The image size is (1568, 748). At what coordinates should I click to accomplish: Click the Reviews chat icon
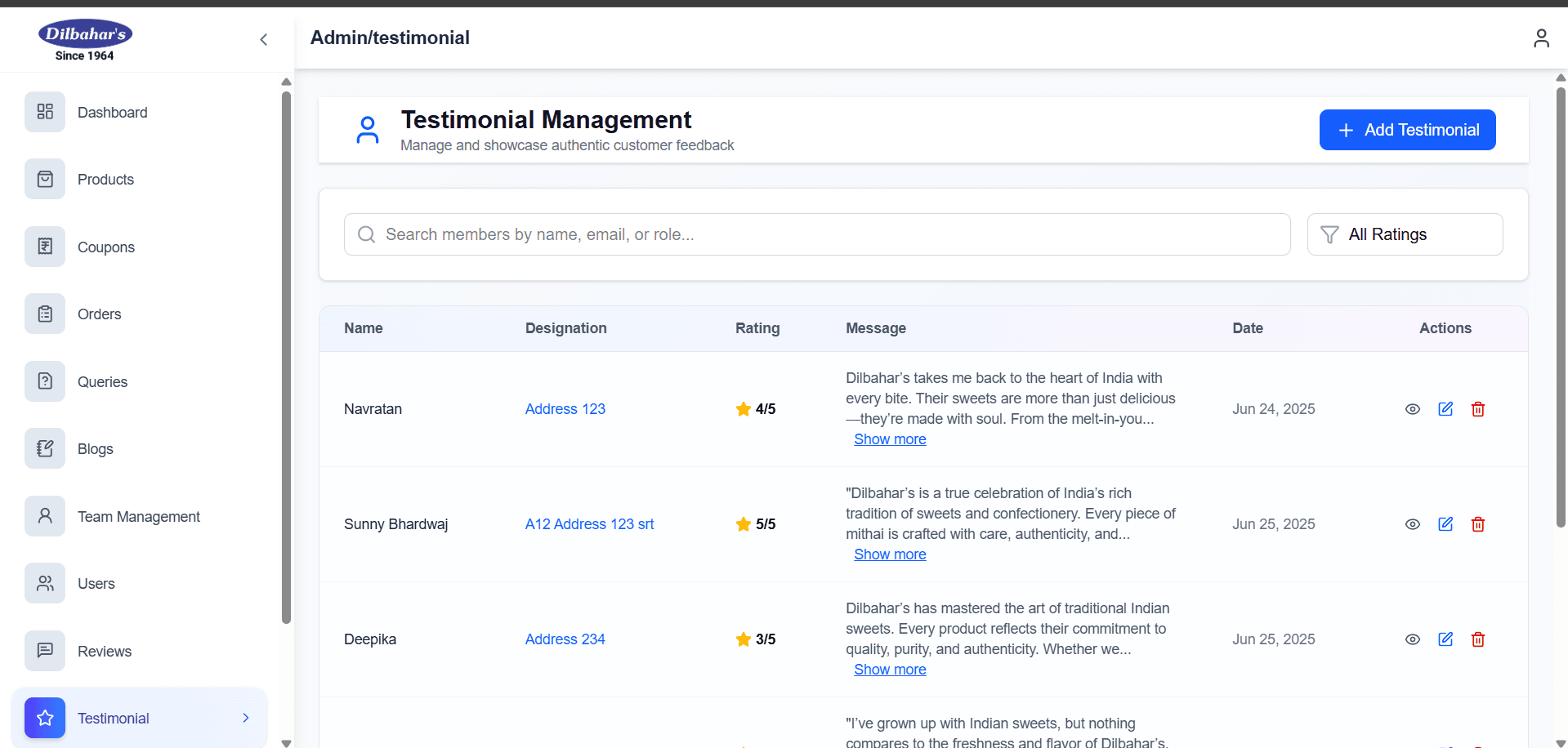coord(45,651)
